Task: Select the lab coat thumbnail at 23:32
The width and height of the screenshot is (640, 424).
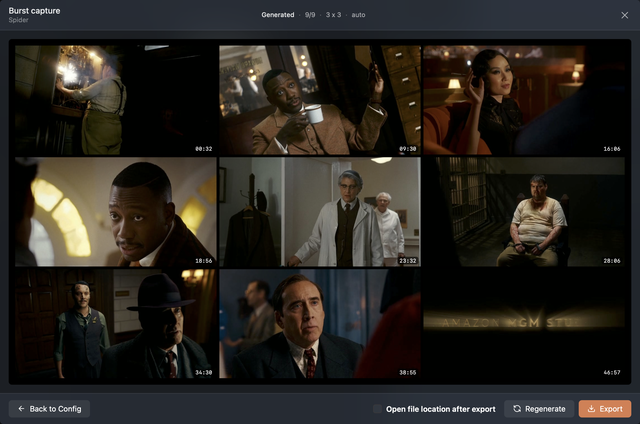Action: click(x=320, y=212)
